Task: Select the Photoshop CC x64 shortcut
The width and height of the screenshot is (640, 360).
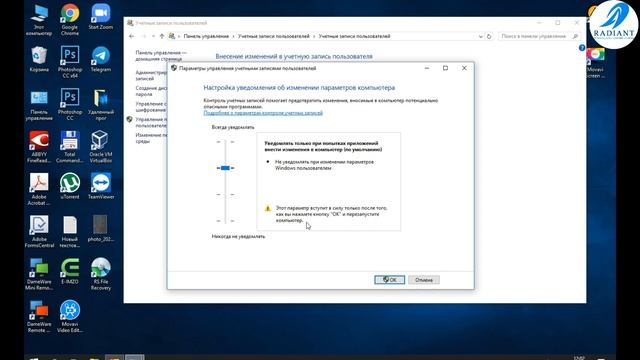Action: [x=70, y=62]
